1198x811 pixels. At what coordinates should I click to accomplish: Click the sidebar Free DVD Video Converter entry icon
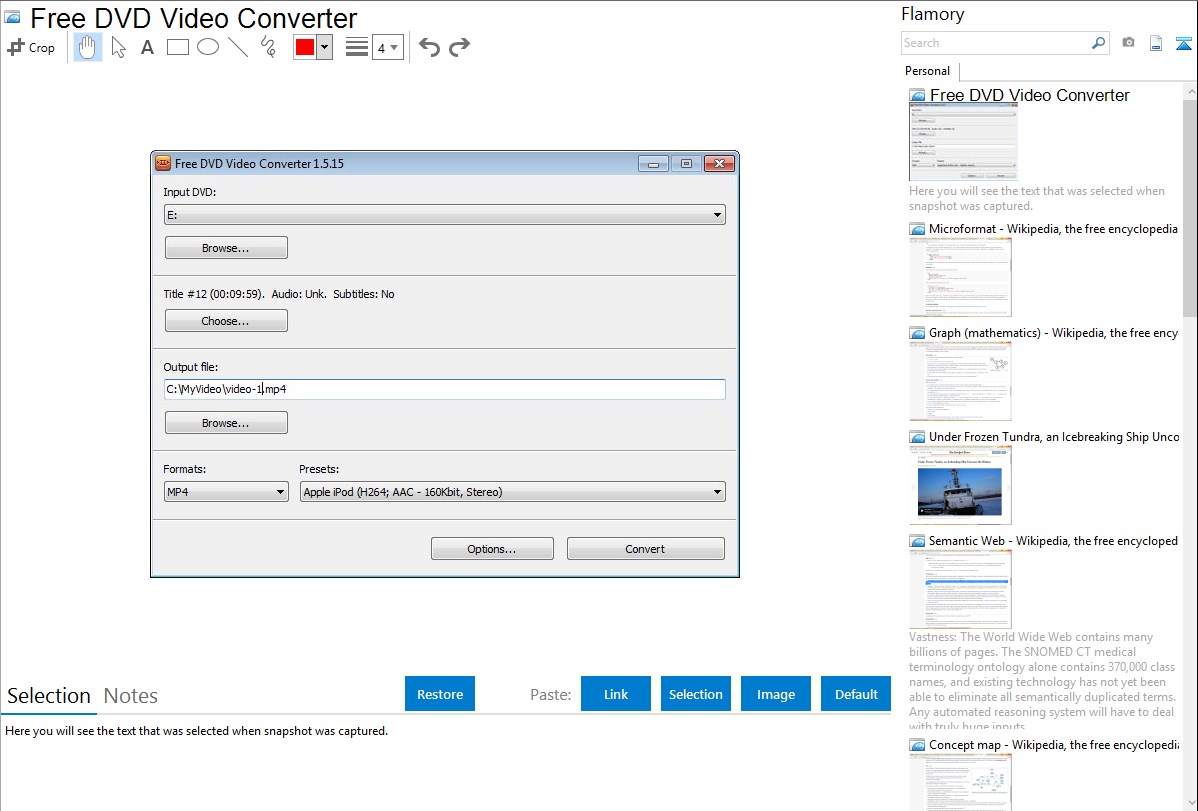(917, 96)
